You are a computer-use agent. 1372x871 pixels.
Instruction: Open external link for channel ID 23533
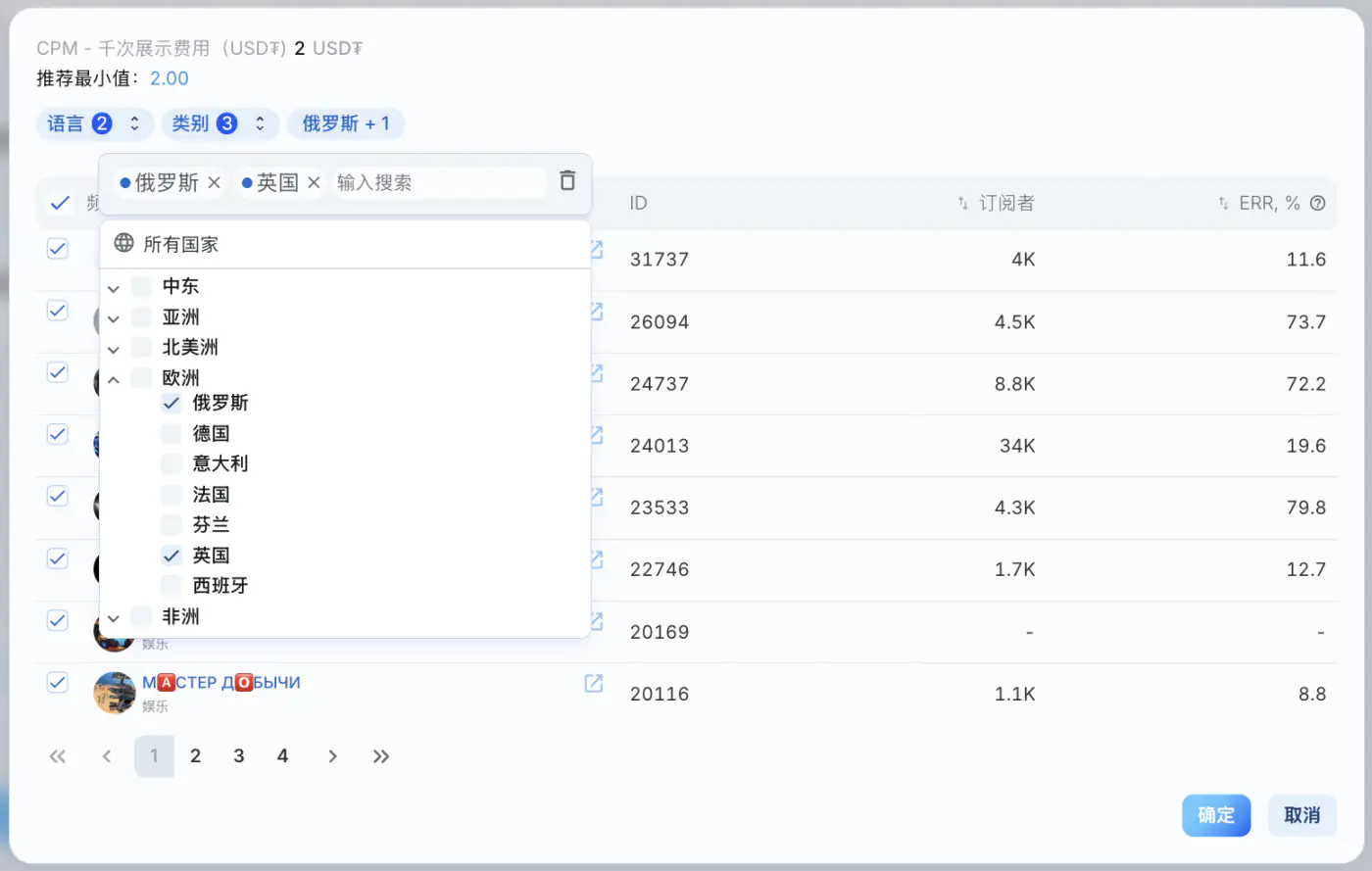pos(596,497)
